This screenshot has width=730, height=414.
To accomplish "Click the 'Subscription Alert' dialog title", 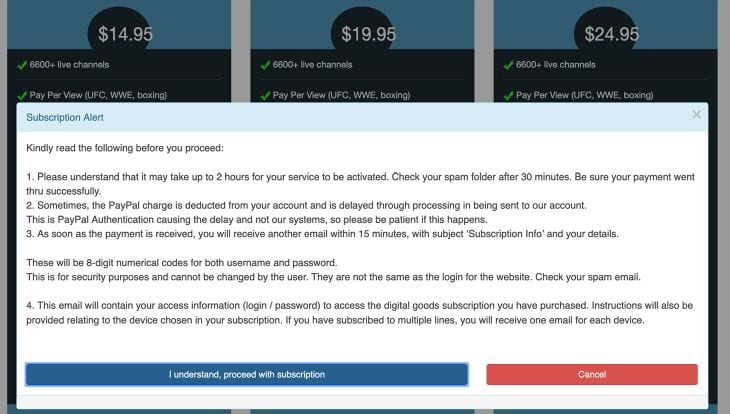I will tap(65, 117).
